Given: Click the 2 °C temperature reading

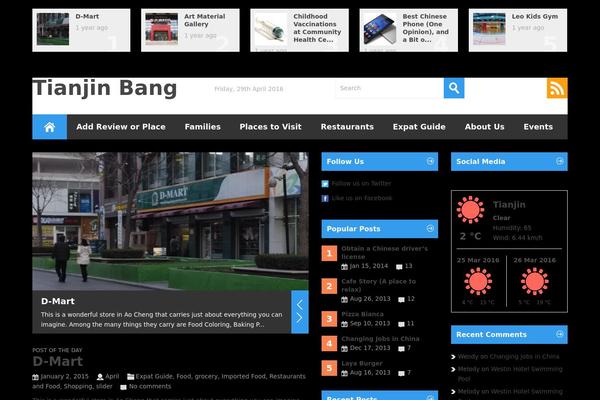Looking at the screenshot, I should tap(470, 236).
